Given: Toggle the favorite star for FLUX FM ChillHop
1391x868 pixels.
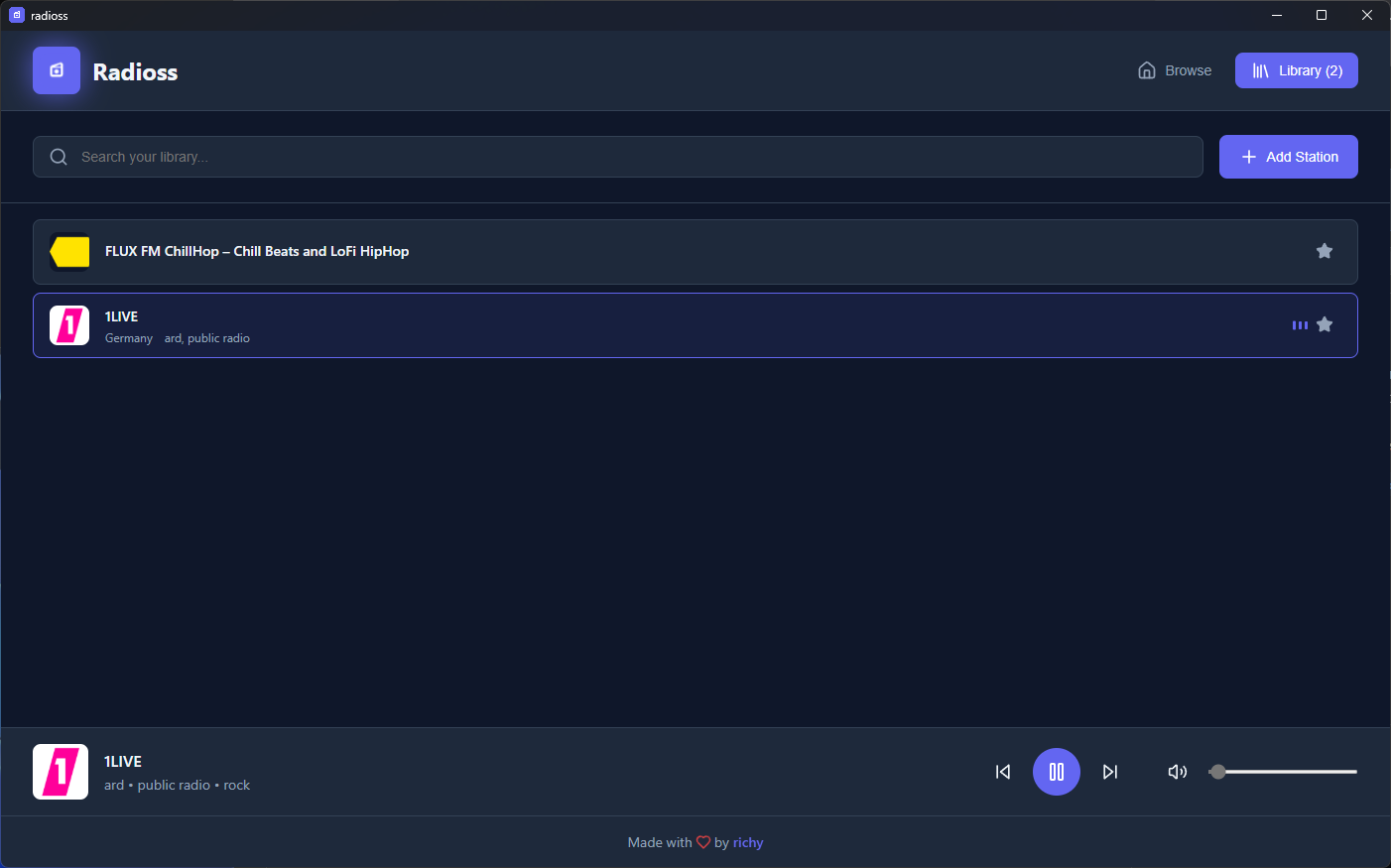Looking at the screenshot, I should [x=1325, y=251].
